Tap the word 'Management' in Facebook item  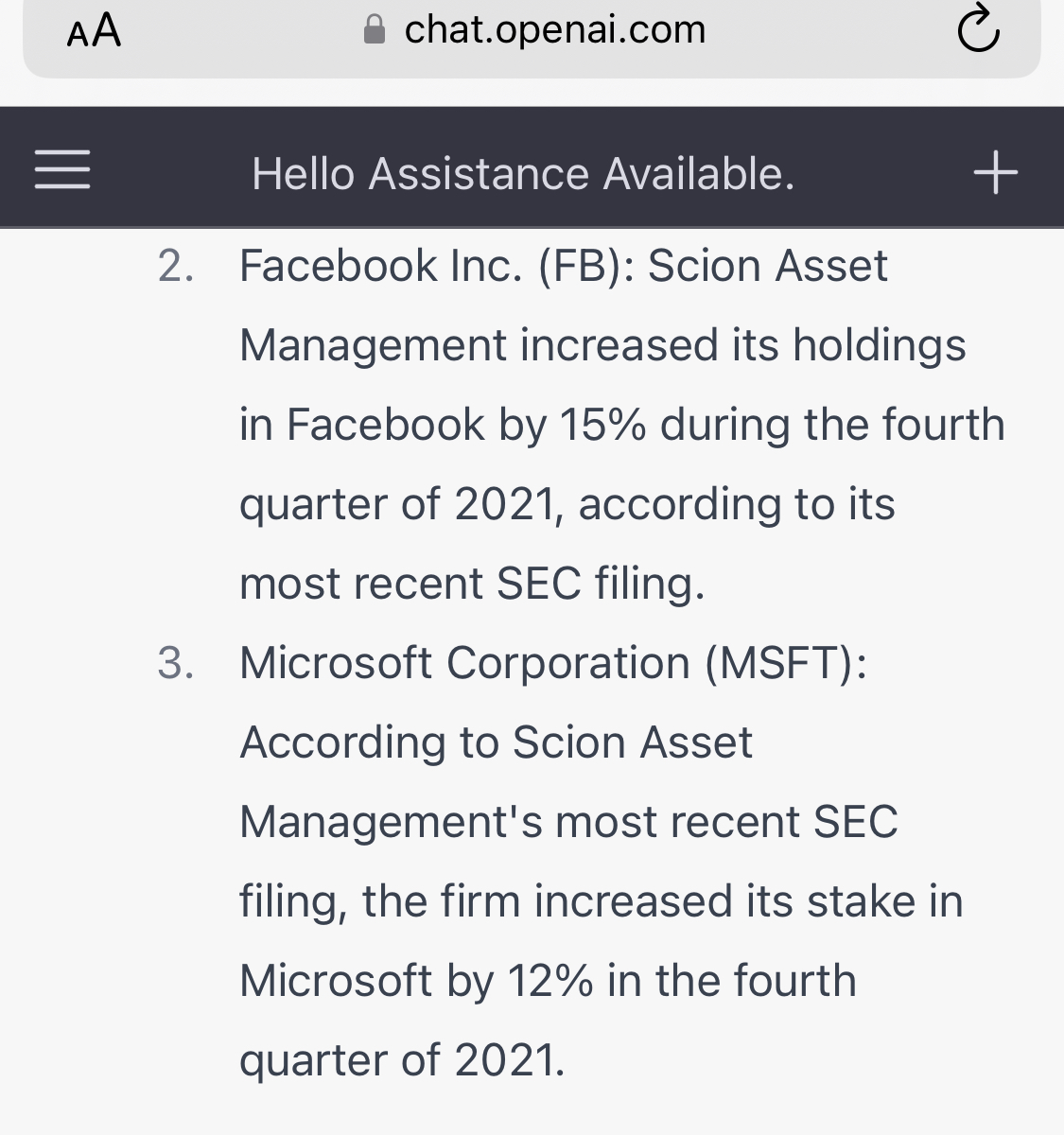[x=373, y=345]
